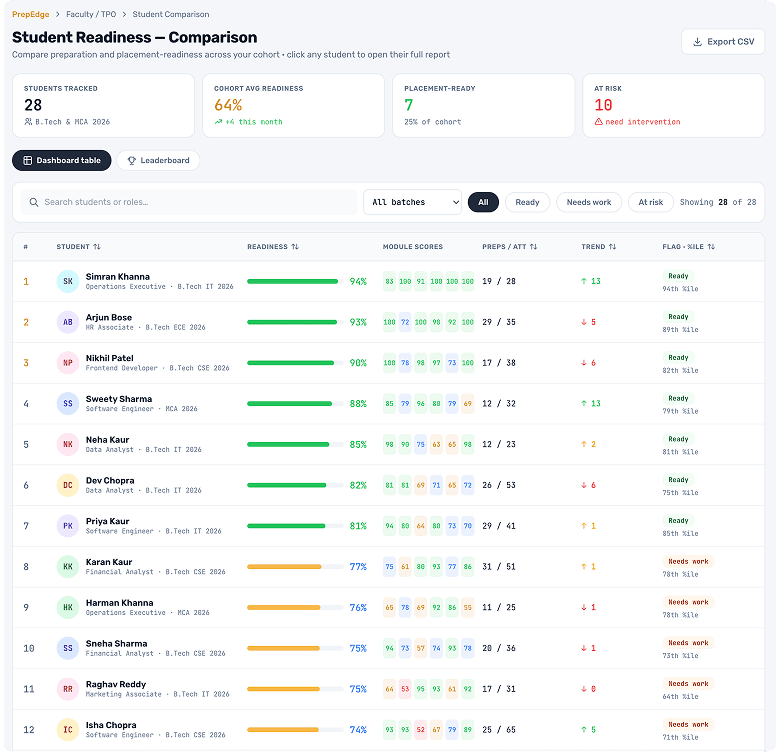
Task: Click Priya Kaur's PK avatar
Action: click(68, 526)
